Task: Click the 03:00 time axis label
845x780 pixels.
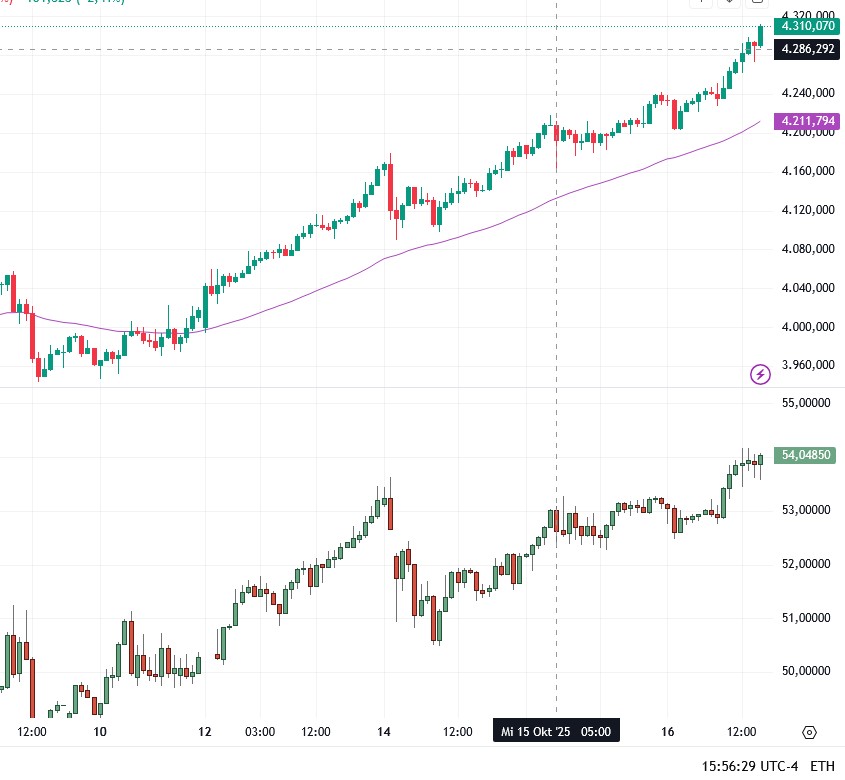Action: (x=259, y=731)
